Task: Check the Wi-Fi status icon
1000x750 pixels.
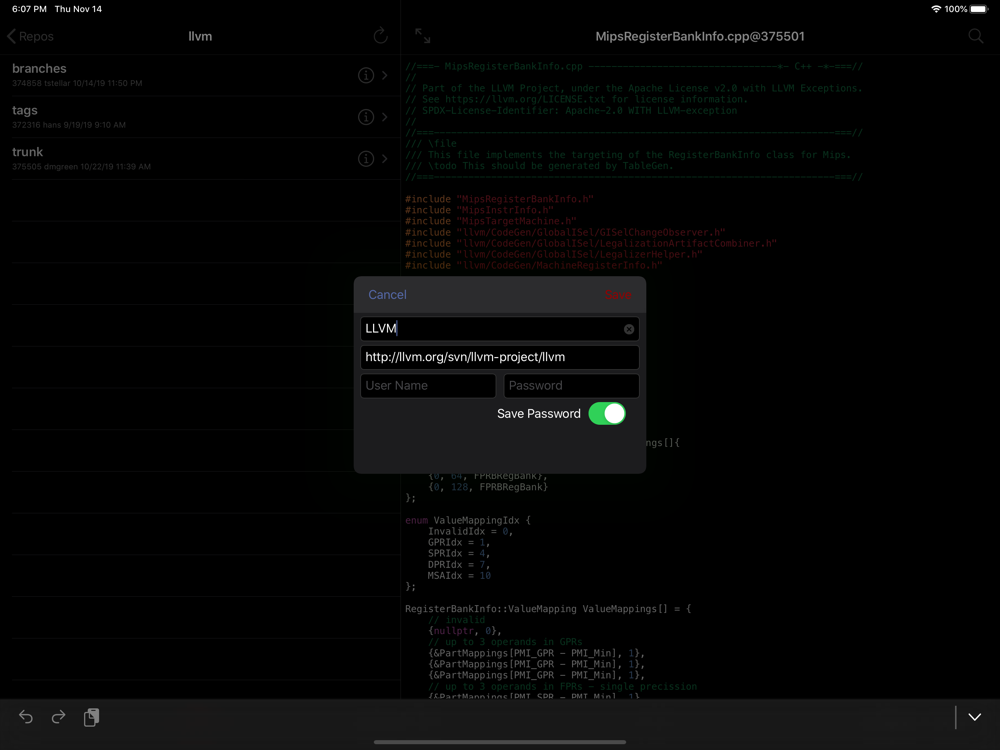Action: pos(936,9)
